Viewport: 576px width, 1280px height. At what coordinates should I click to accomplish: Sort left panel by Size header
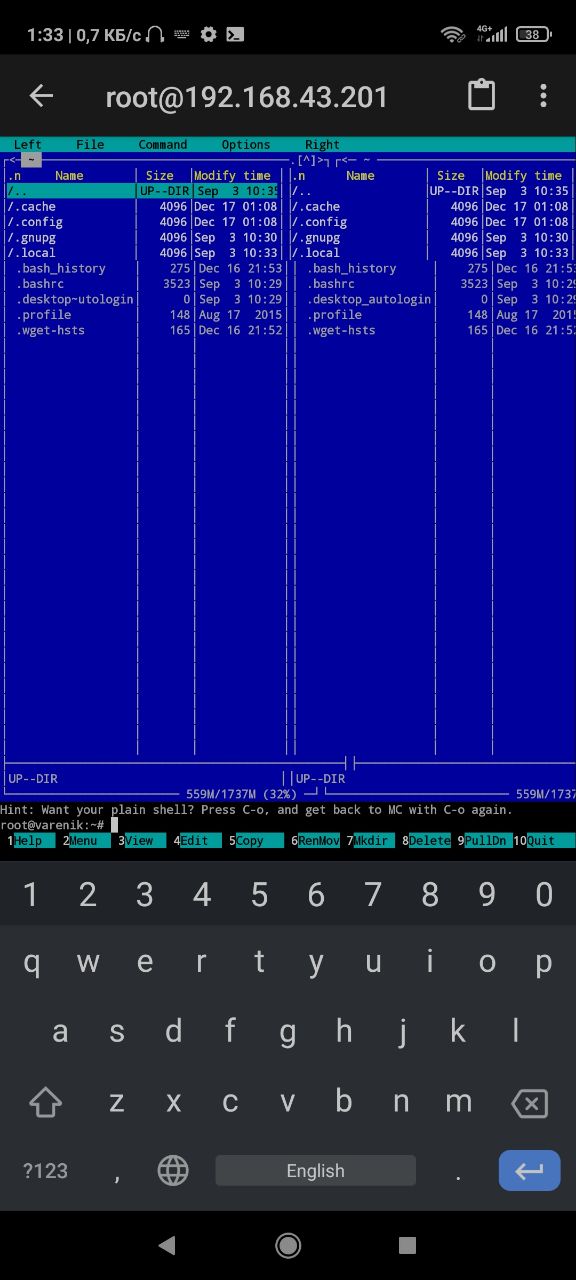pos(160,176)
